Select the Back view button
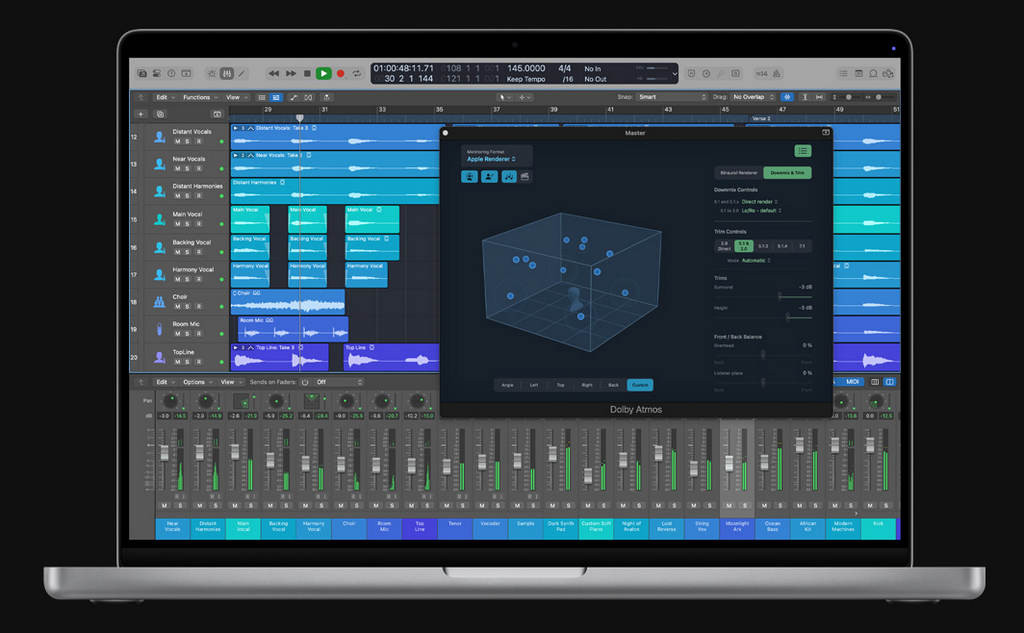This screenshot has width=1024, height=633. point(613,385)
